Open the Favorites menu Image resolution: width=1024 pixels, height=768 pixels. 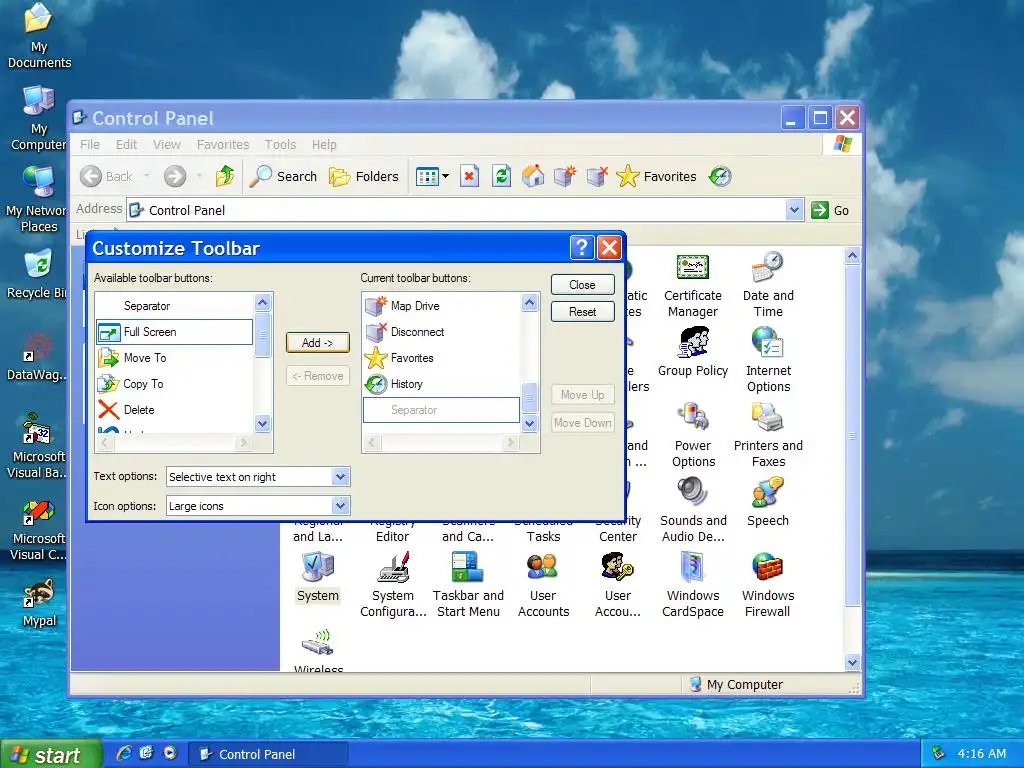[223, 144]
